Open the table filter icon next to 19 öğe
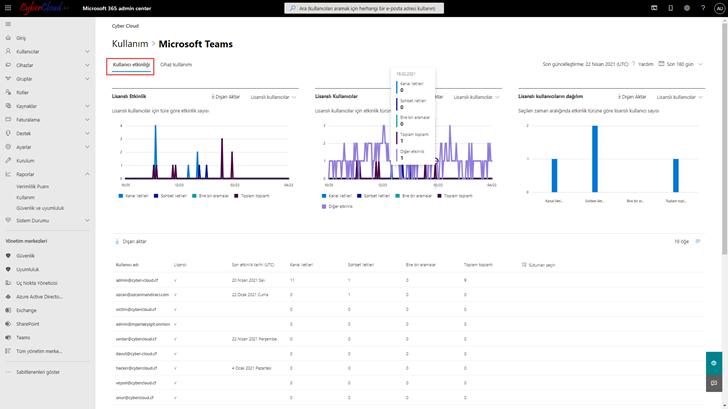728x409 pixels. [698, 241]
